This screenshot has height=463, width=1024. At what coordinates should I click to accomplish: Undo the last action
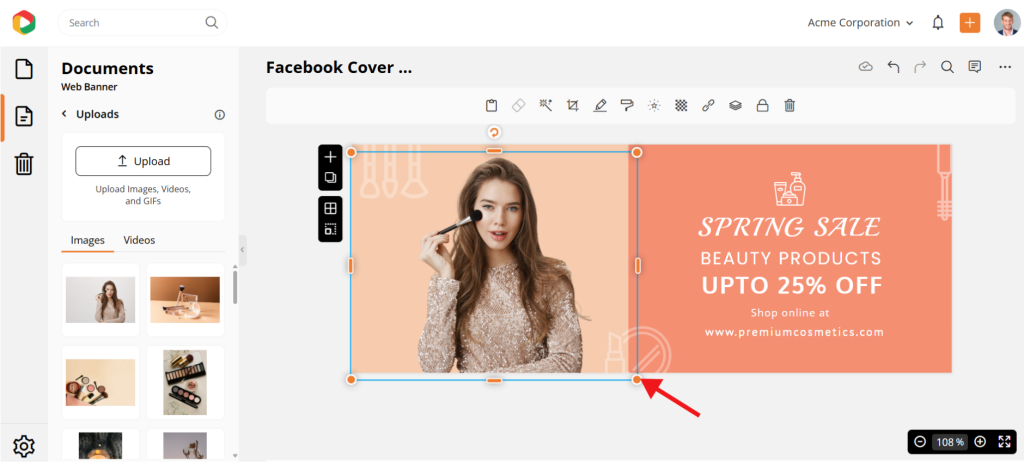coord(893,67)
